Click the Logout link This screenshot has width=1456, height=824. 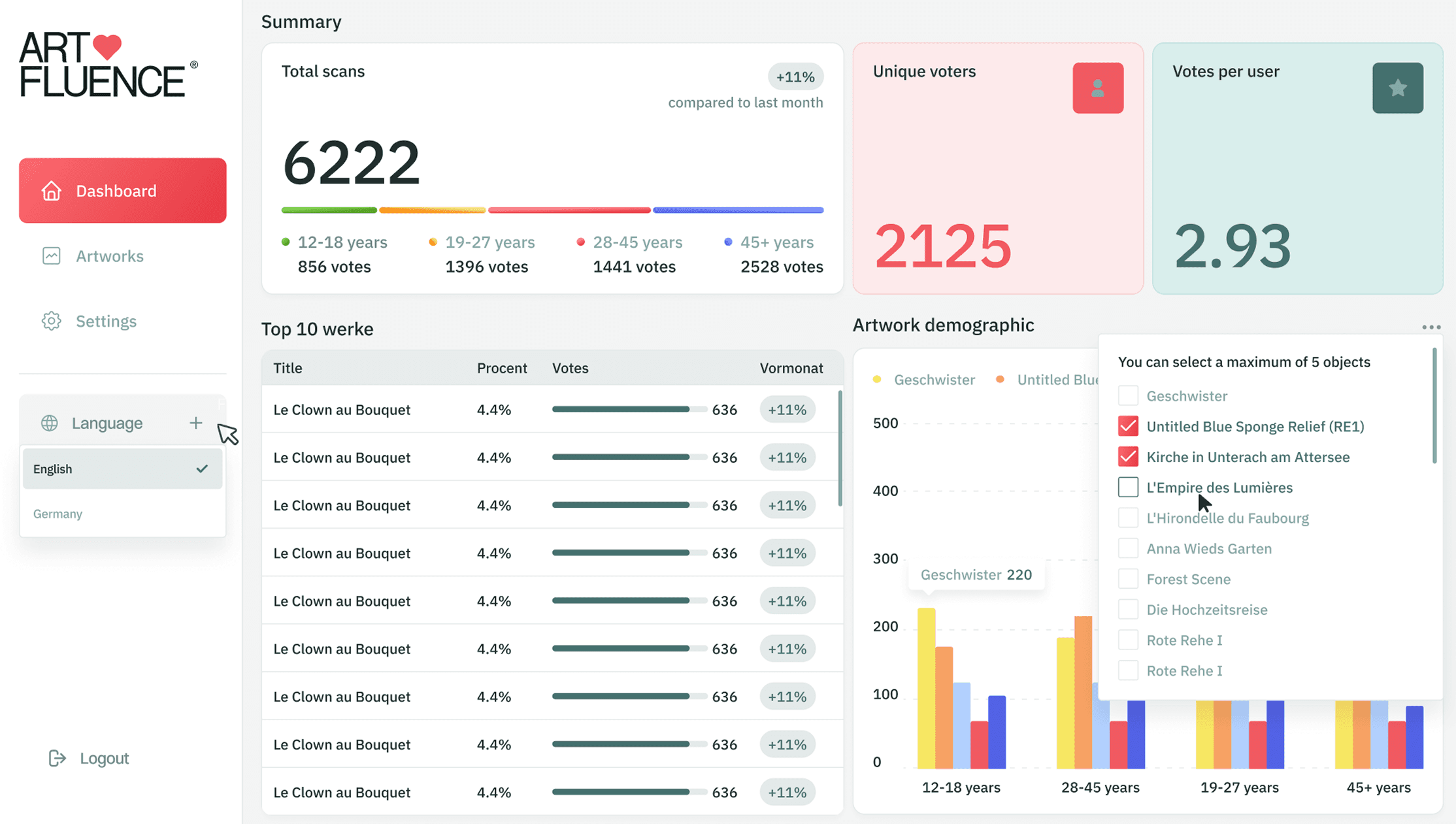coord(104,758)
